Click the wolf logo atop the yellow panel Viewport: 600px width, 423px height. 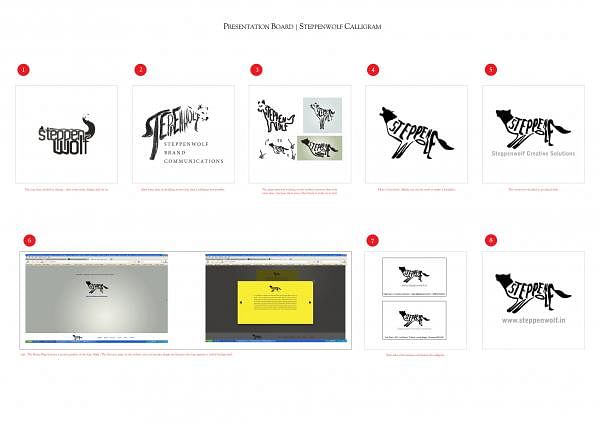[x=275, y=288]
